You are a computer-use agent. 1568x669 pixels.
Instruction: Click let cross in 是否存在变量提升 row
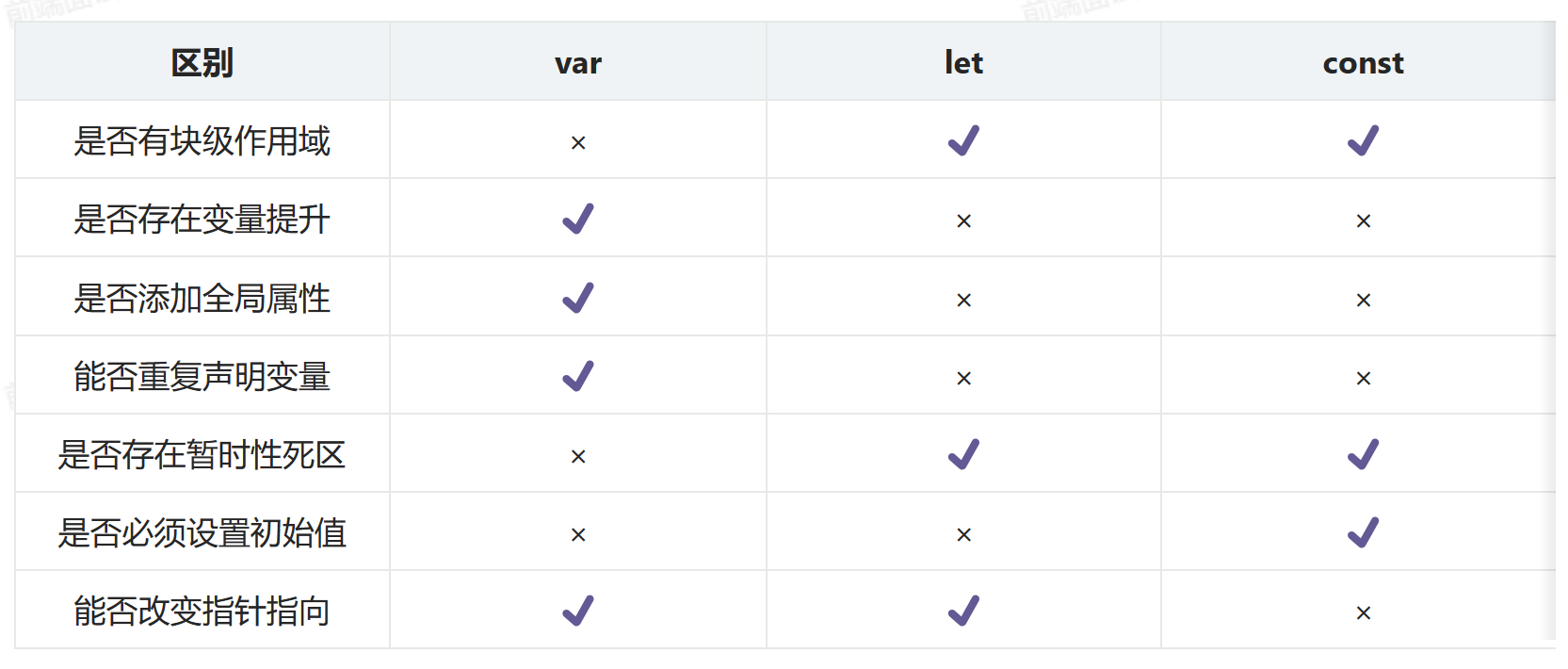[x=963, y=221]
